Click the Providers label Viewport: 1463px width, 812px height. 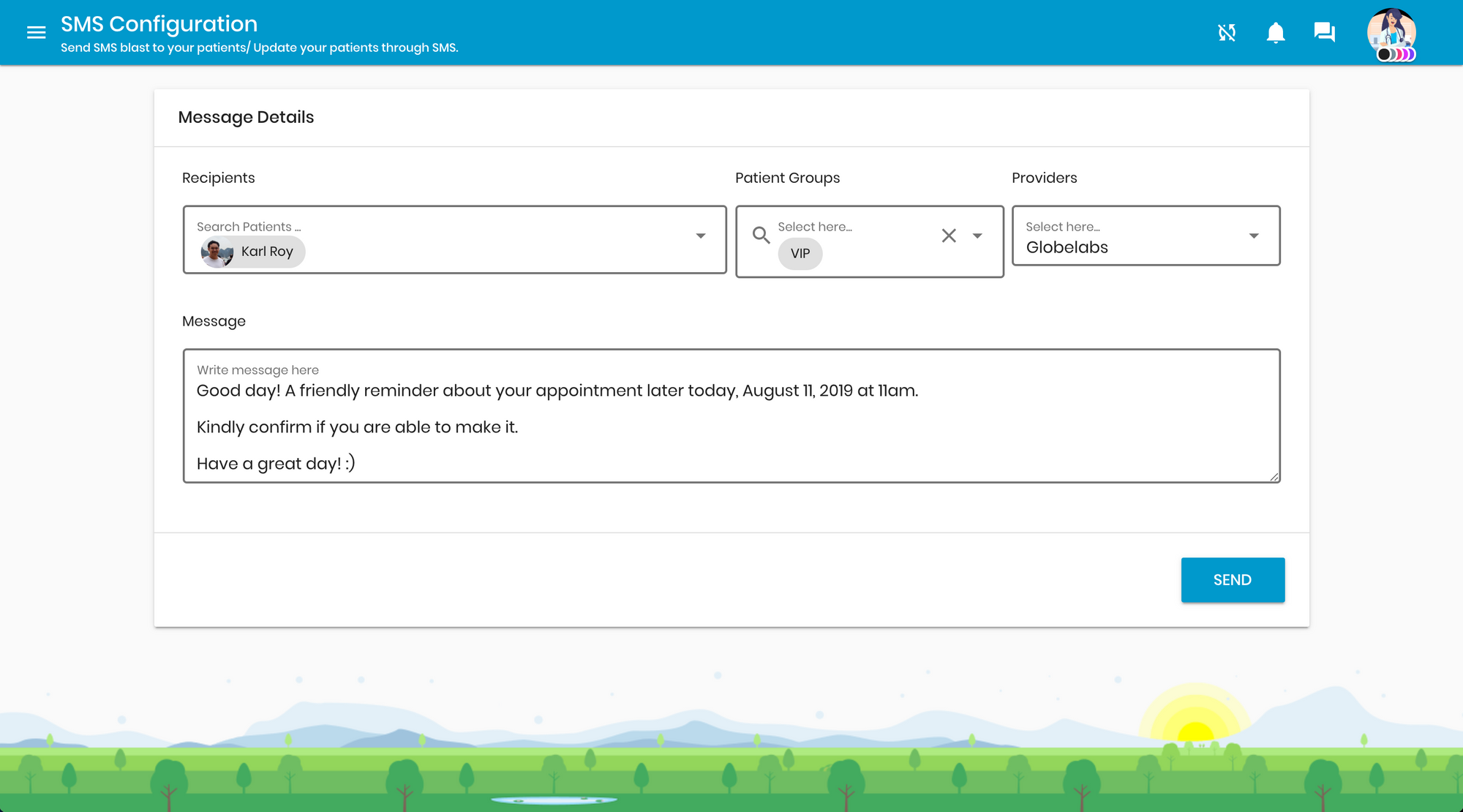tap(1044, 178)
